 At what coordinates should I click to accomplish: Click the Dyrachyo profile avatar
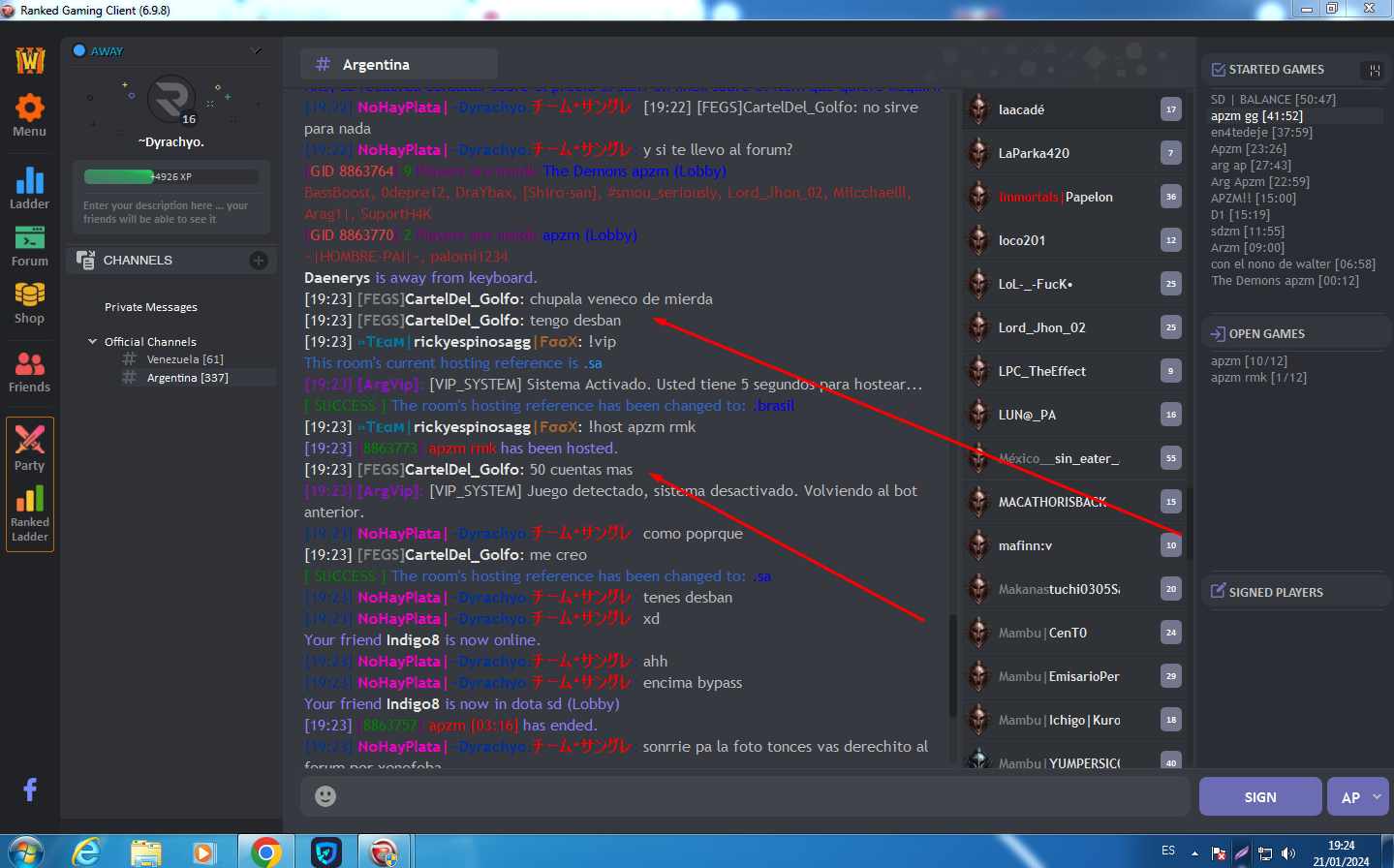coord(171,100)
